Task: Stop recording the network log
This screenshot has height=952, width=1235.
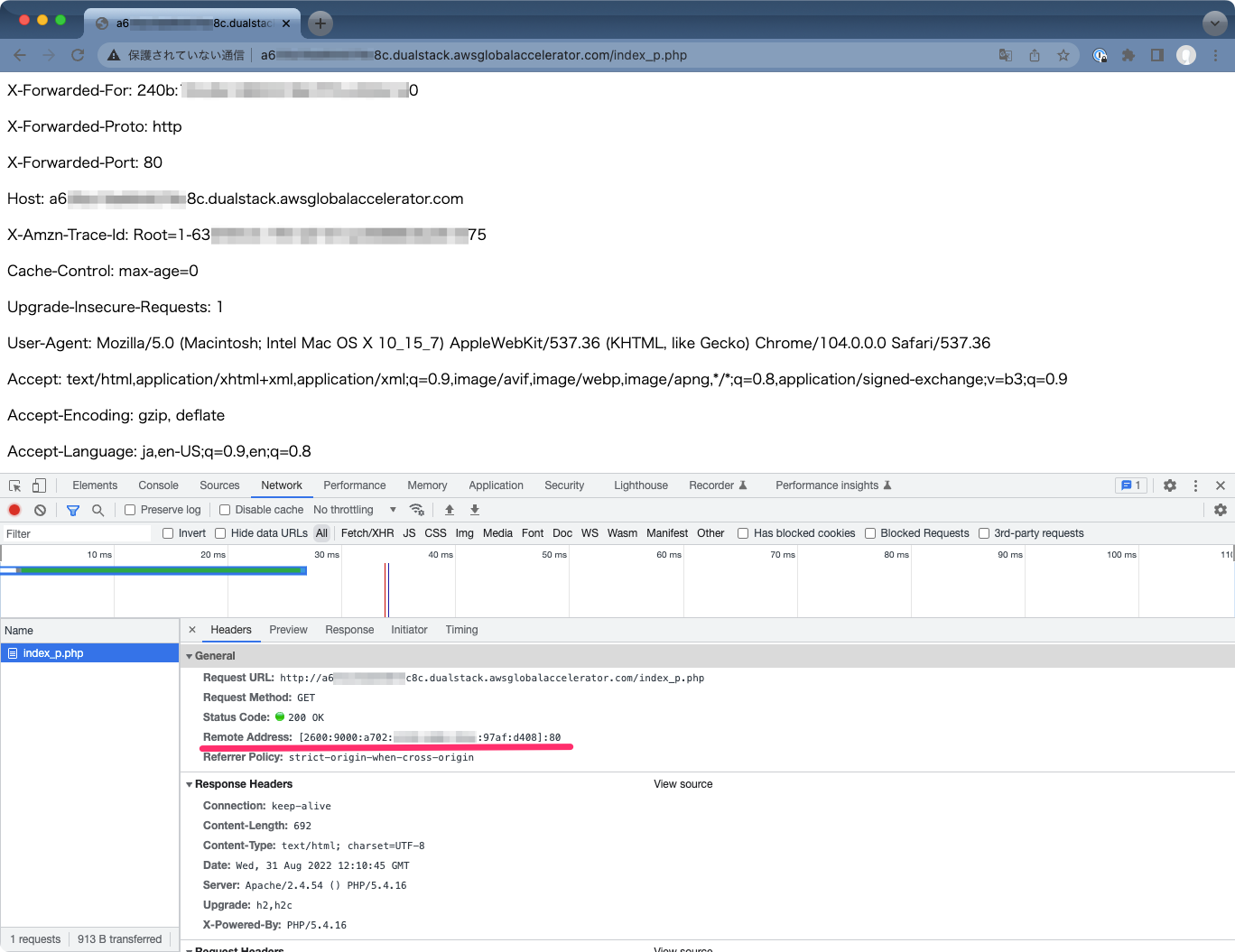Action: (14, 510)
